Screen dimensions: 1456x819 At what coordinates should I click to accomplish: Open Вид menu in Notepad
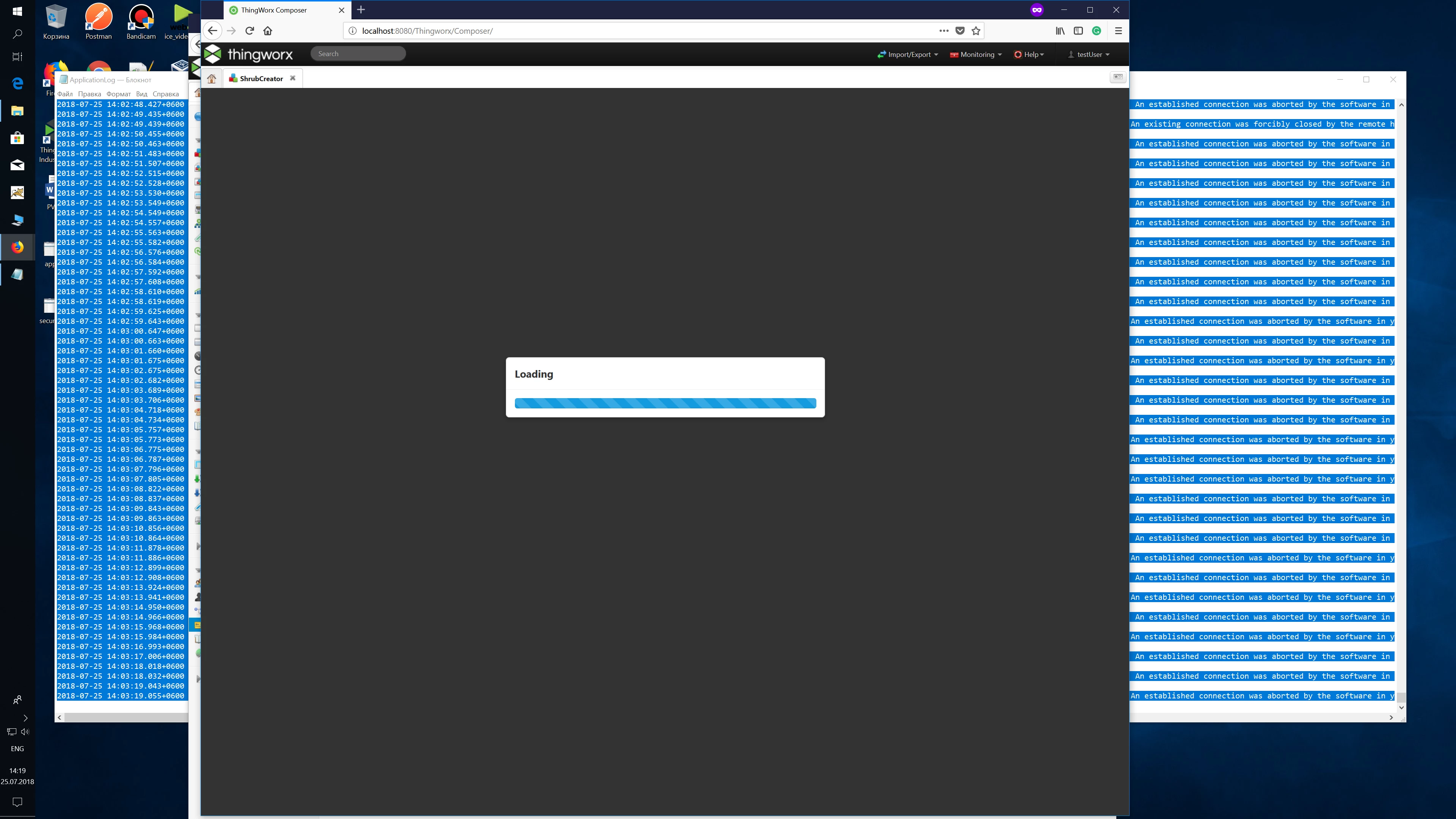coord(141,94)
